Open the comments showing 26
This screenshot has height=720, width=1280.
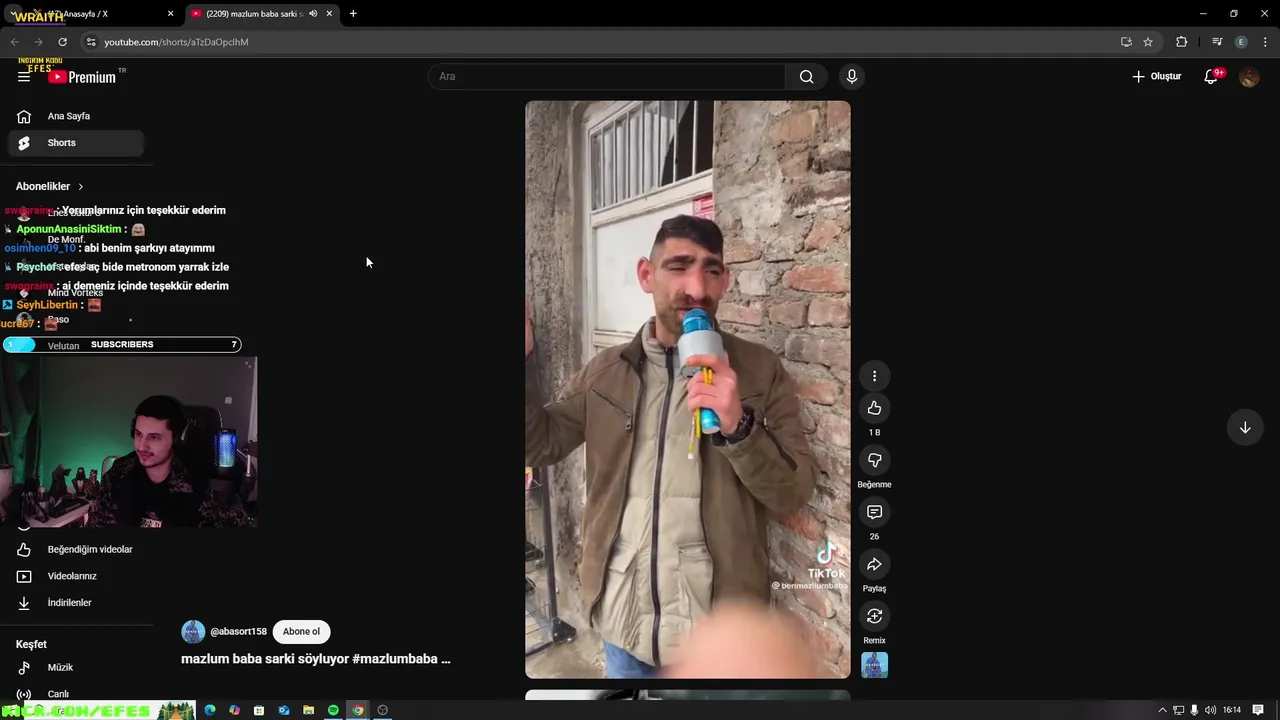click(x=874, y=512)
